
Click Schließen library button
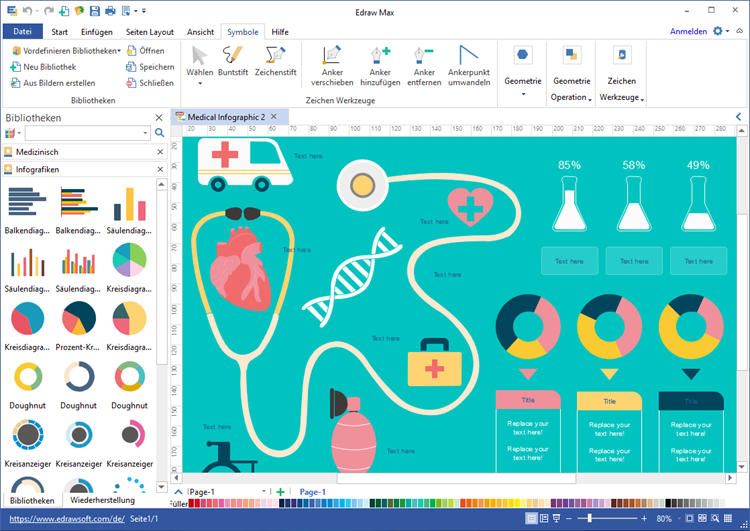coord(150,83)
